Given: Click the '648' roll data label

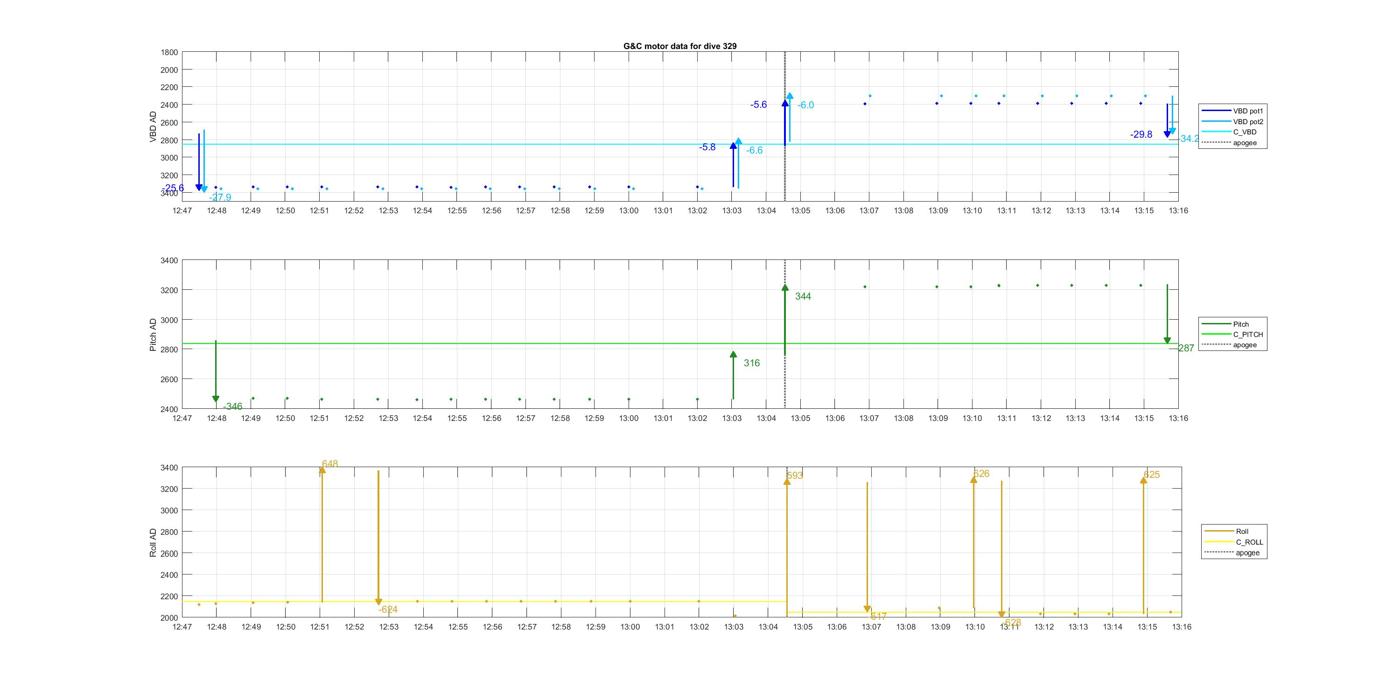Looking at the screenshot, I should coord(330,464).
